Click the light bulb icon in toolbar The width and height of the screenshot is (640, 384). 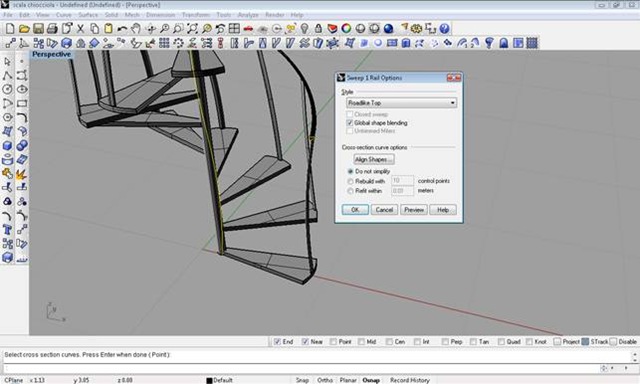(304, 29)
